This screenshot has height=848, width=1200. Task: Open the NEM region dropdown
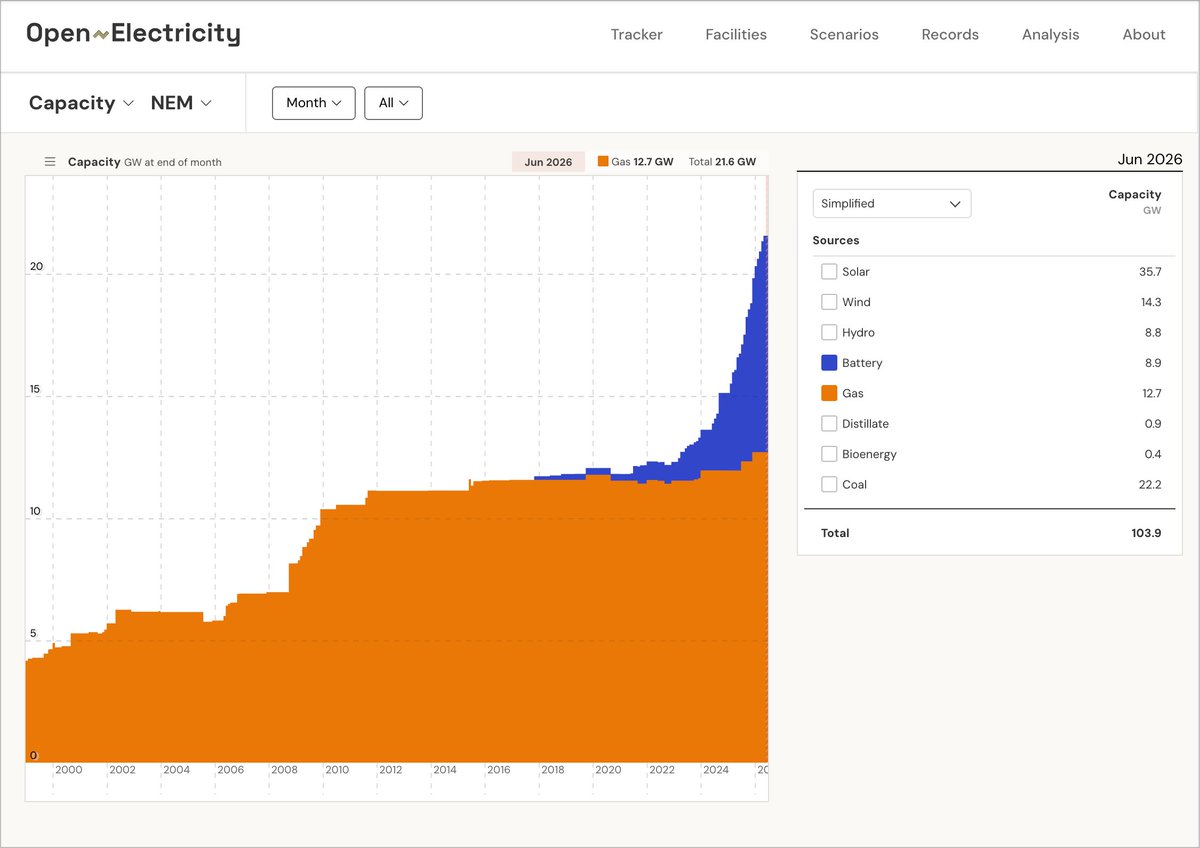181,103
